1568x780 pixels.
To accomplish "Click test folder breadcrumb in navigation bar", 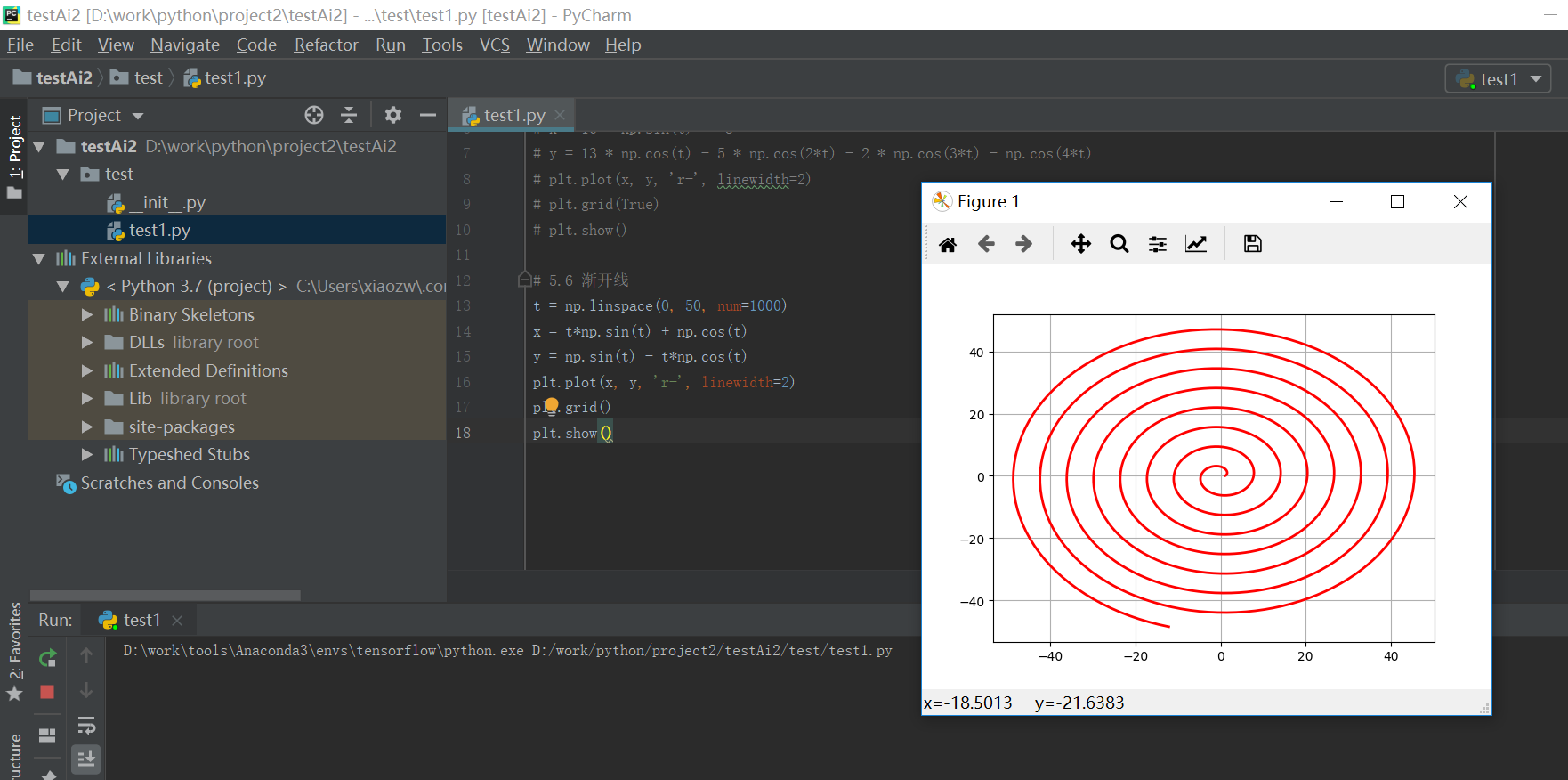I will [137, 78].
